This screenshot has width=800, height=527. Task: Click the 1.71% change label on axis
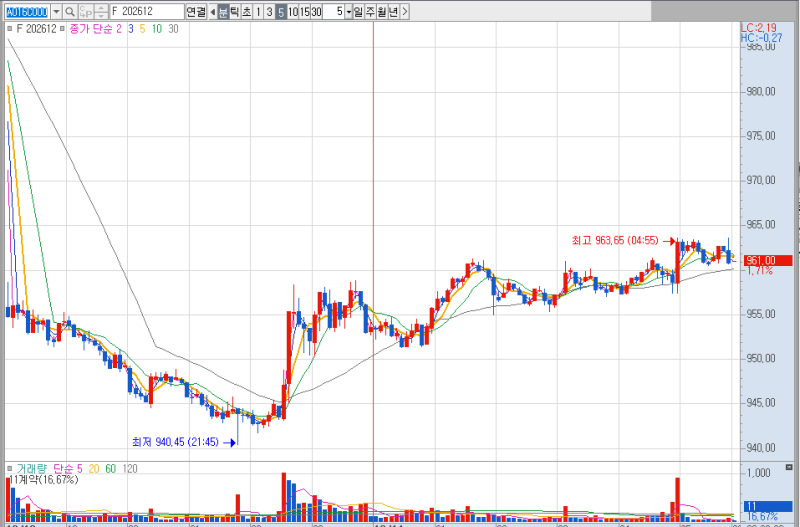click(759, 271)
